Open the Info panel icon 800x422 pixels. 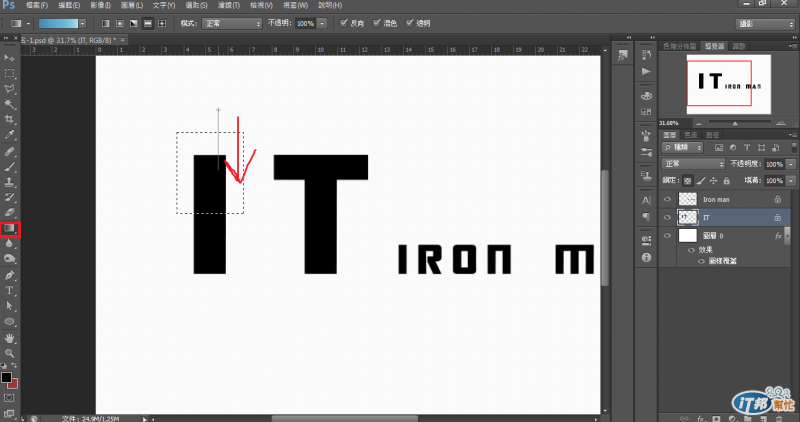pos(646,257)
